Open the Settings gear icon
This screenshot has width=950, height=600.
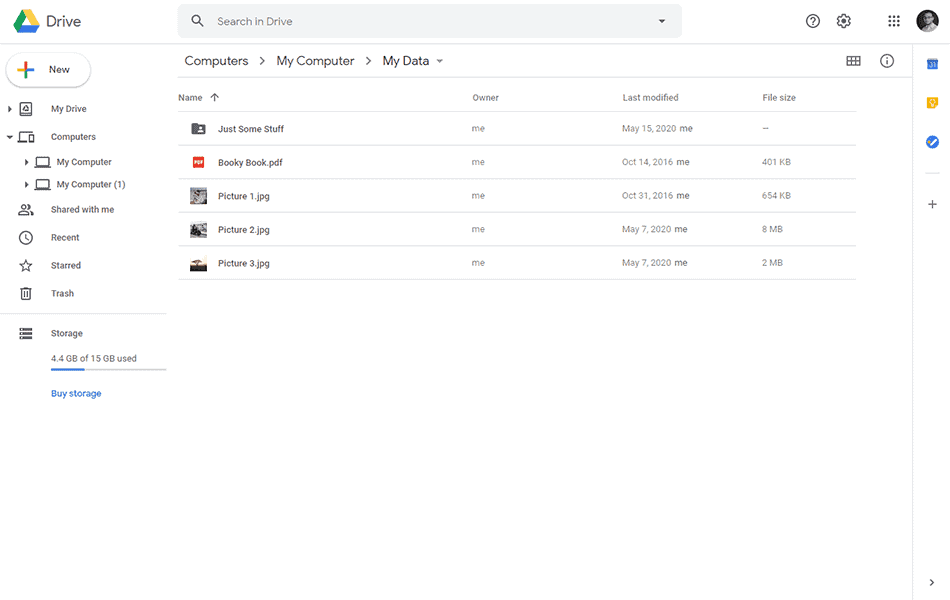coord(843,21)
